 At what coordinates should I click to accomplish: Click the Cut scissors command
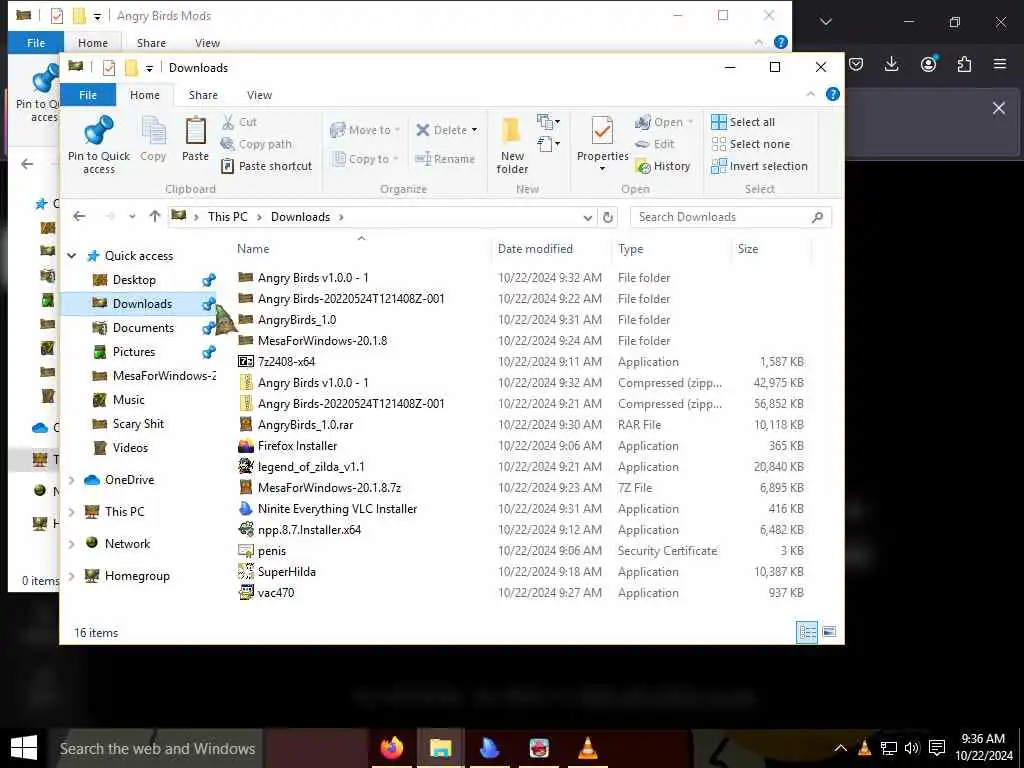pos(239,122)
